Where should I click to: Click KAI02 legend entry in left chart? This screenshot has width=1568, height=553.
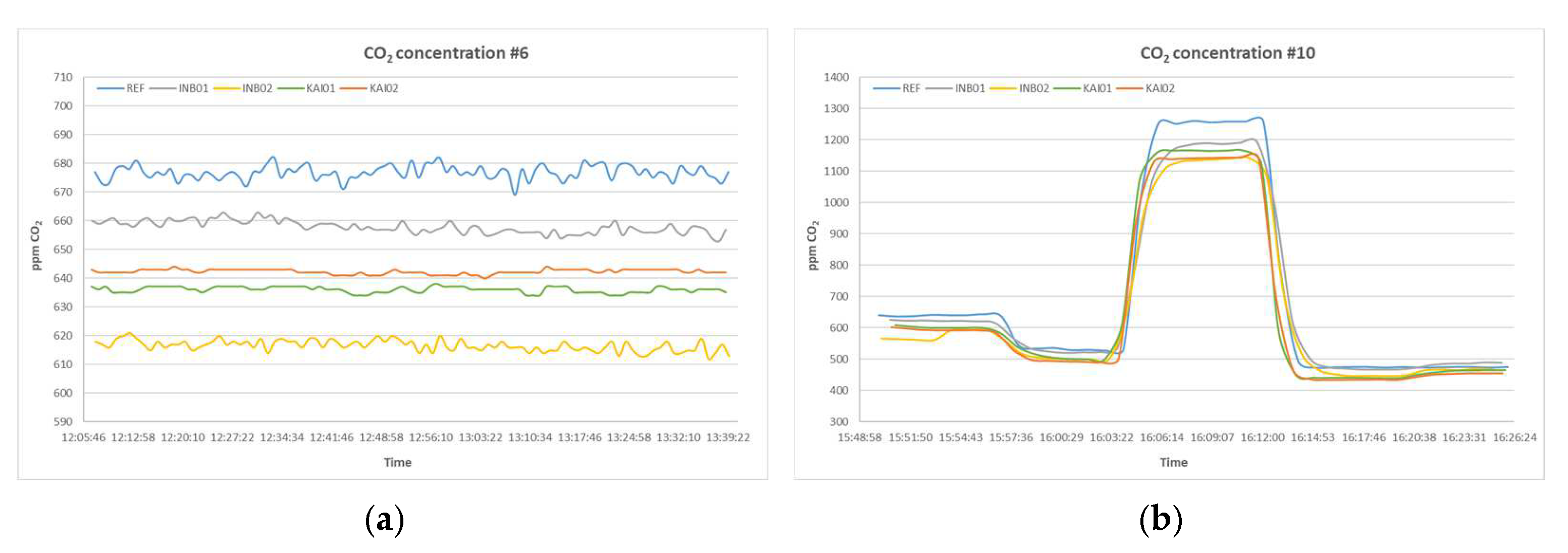pyautogui.click(x=384, y=88)
